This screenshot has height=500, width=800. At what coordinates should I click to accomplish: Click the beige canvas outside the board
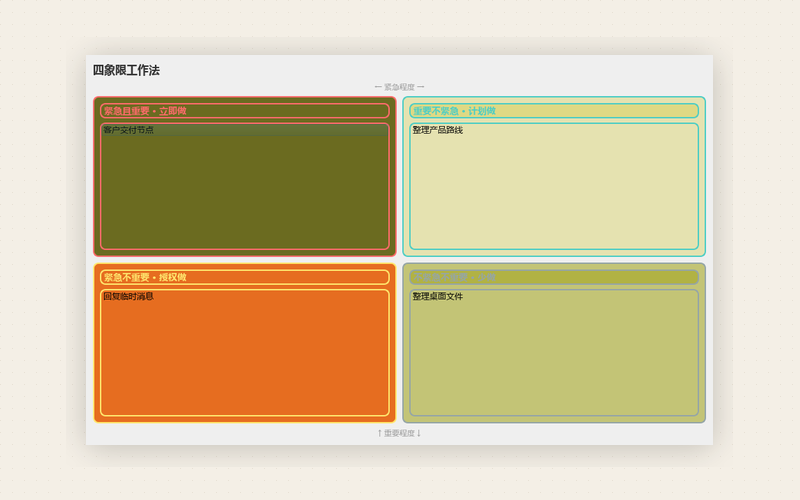pyautogui.click(x=41, y=255)
